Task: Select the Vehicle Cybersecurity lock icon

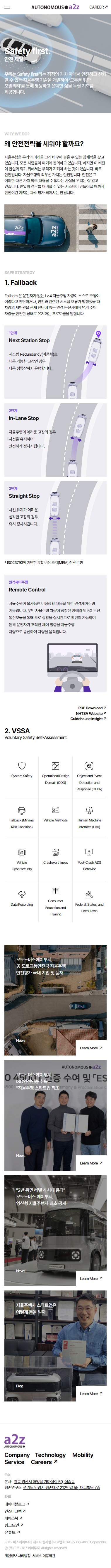Action: [22, 852]
